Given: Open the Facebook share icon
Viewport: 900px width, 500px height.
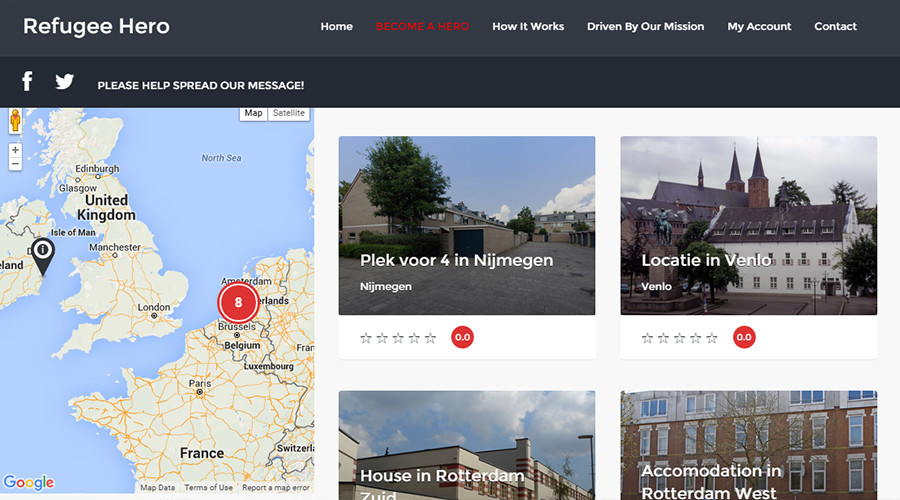Looking at the screenshot, I should (27, 82).
